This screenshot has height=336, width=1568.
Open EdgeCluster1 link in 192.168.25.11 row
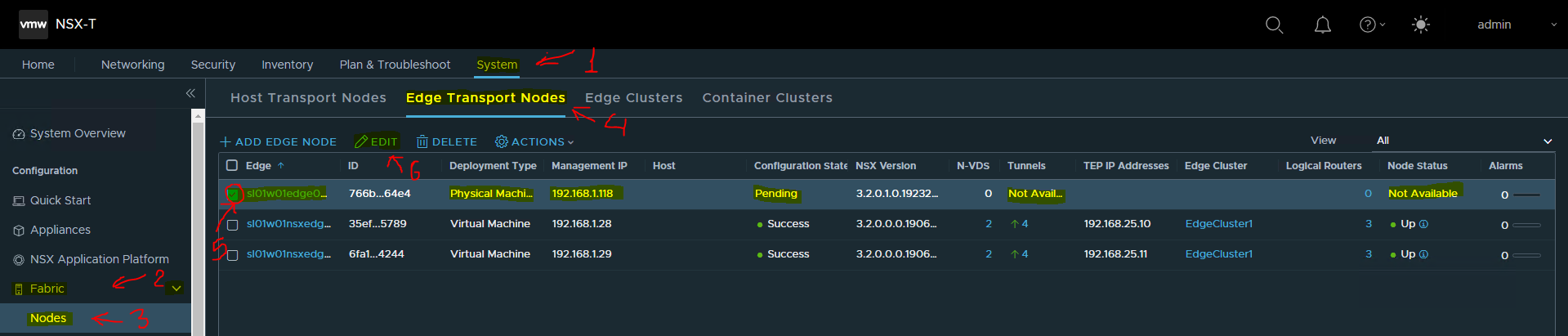1218,254
